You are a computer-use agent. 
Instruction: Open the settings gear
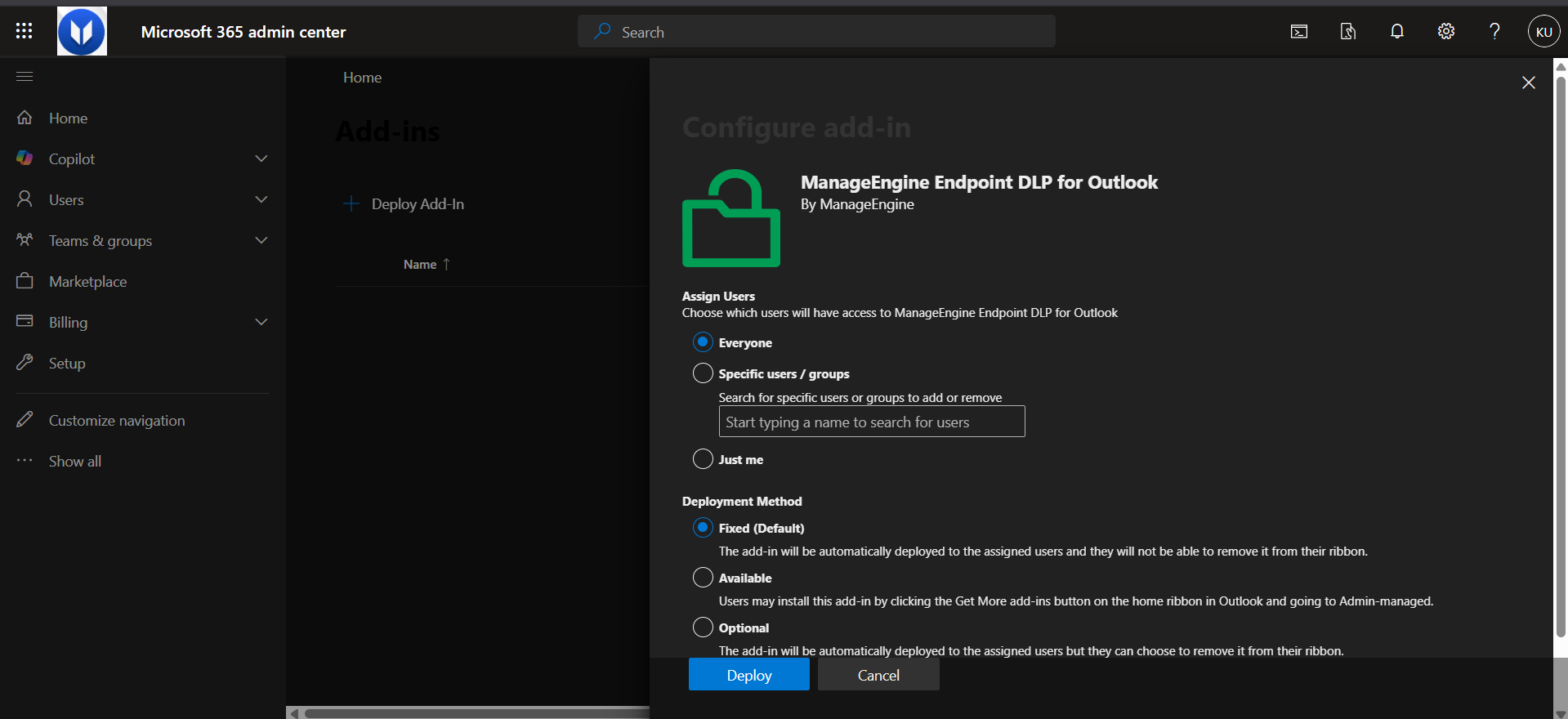1446,32
